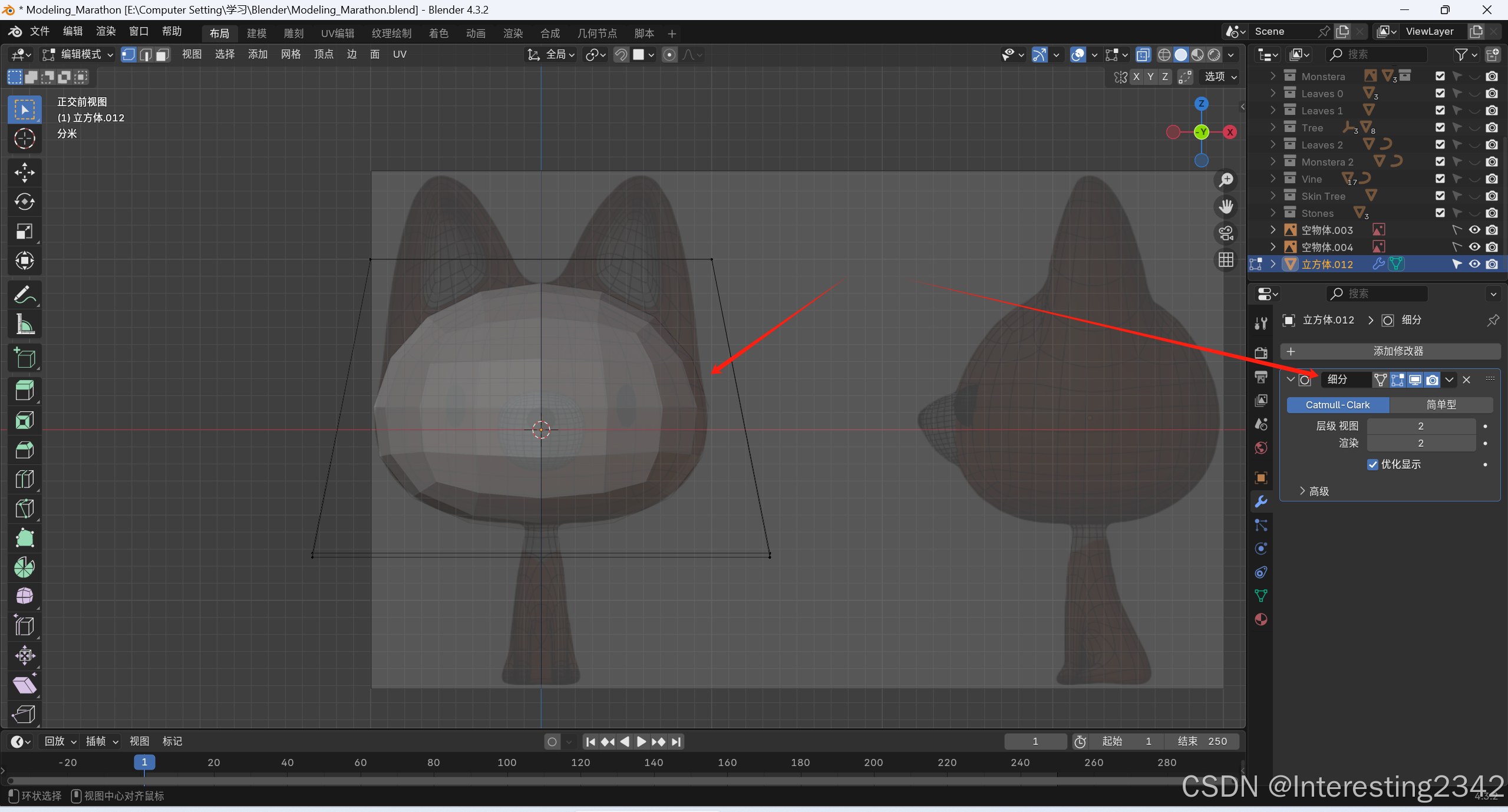Toggle camera view icon in viewport
This screenshot has height=812, width=1508.
click(x=1226, y=233)
